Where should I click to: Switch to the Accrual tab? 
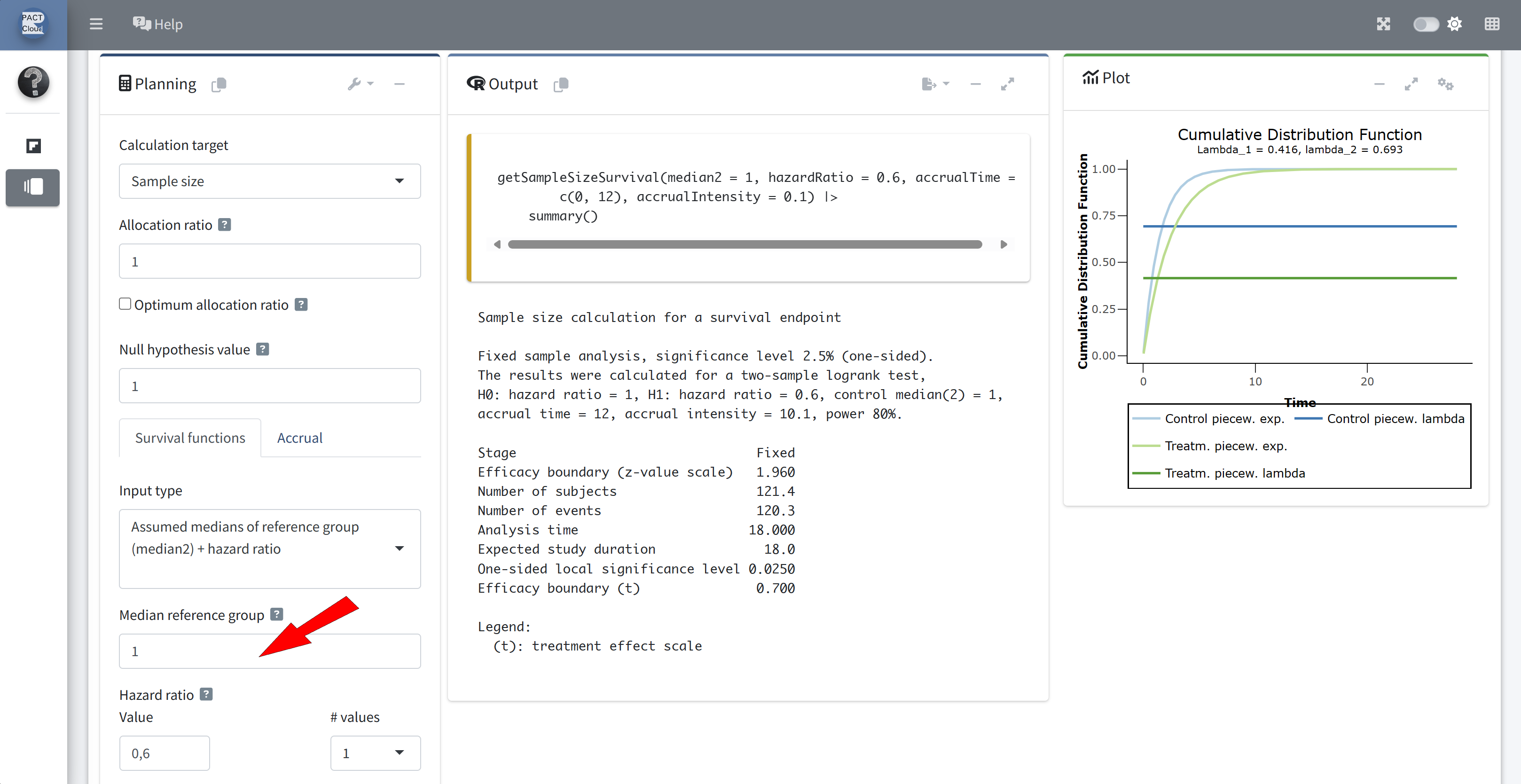299,438
